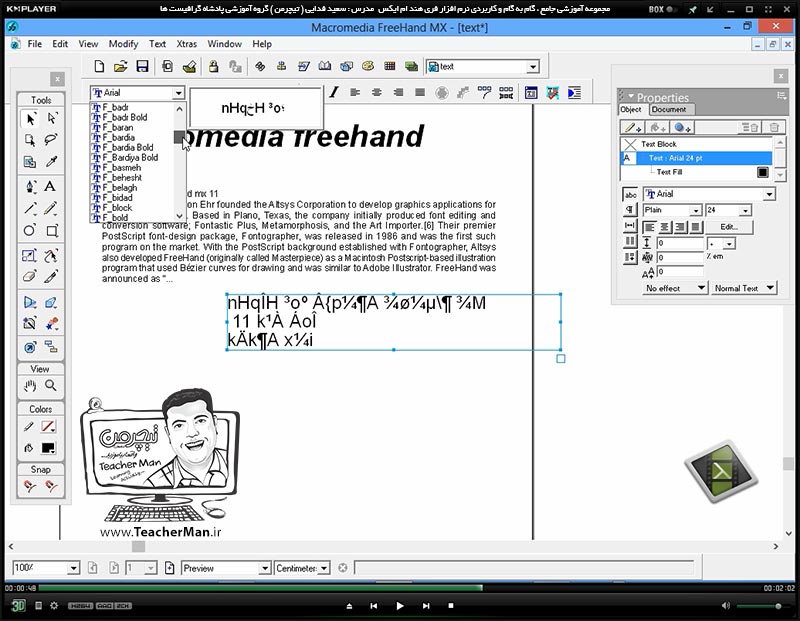Open the page name 'text' dropdown
The image size is (800, 621).
533,67
